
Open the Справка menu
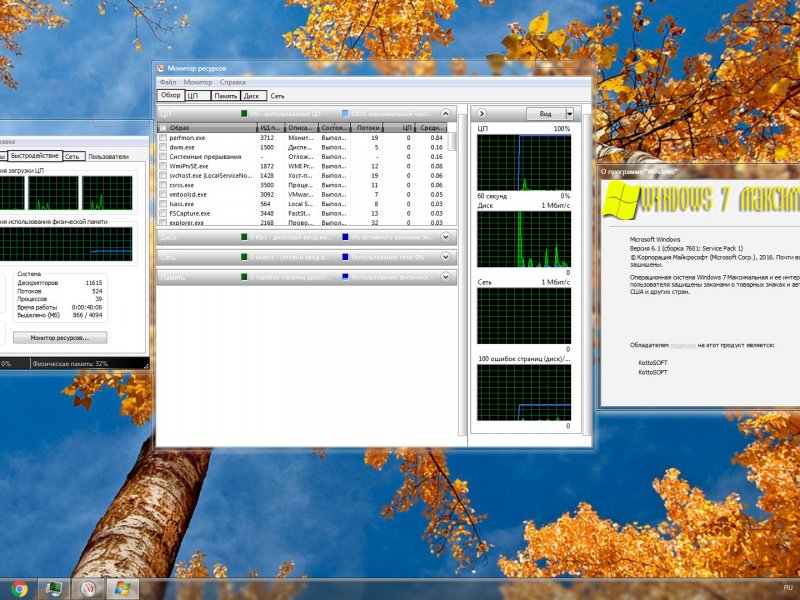(233, 82)
